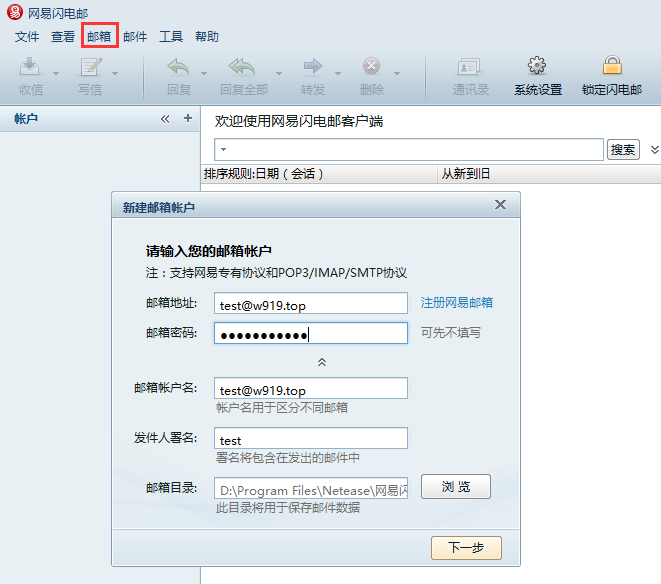Open the 工具 menu
Screen dimensions: 661x584
pos(171,36)
